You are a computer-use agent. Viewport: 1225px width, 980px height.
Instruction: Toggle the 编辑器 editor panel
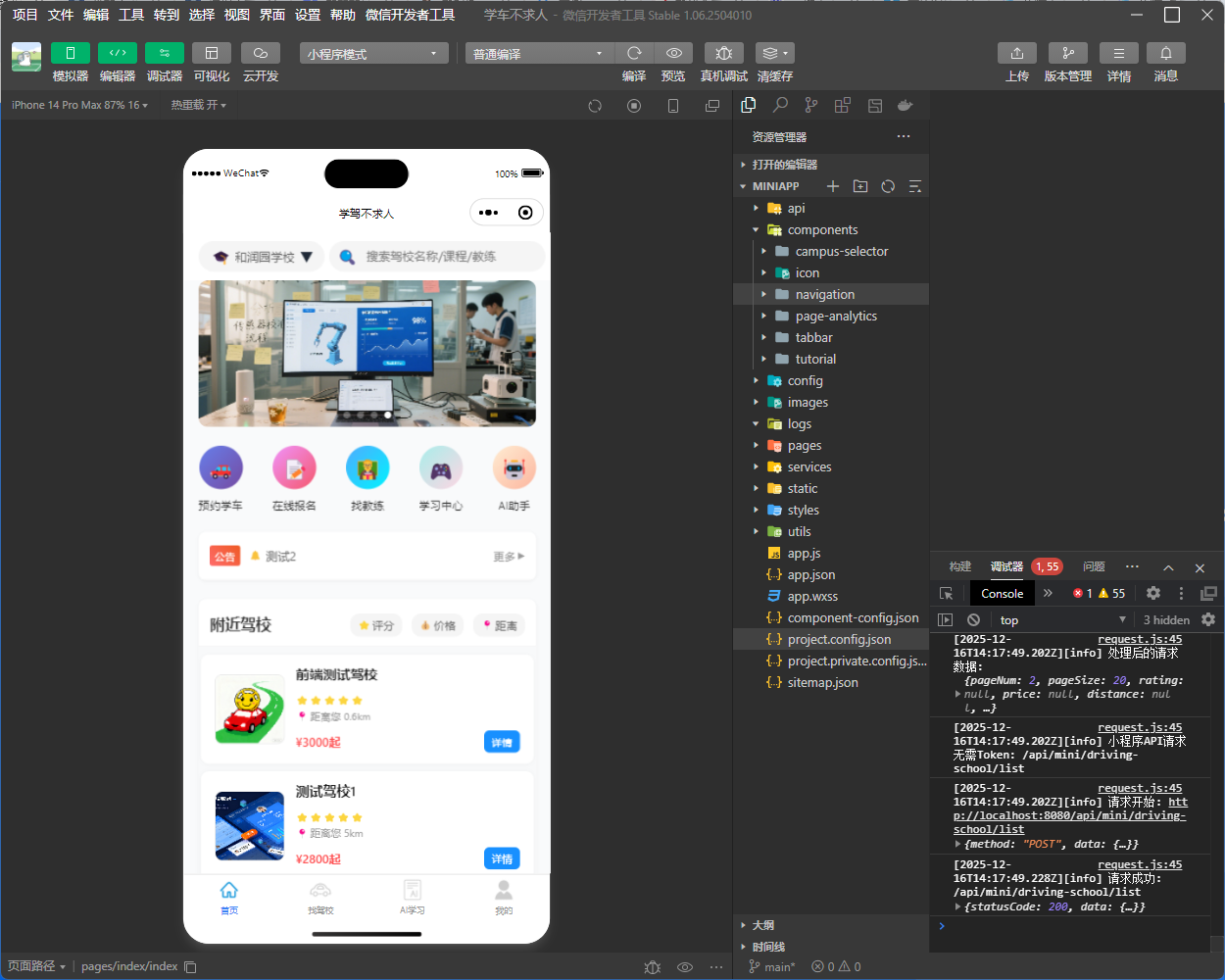pyautogui.click(x=117, y=53)
